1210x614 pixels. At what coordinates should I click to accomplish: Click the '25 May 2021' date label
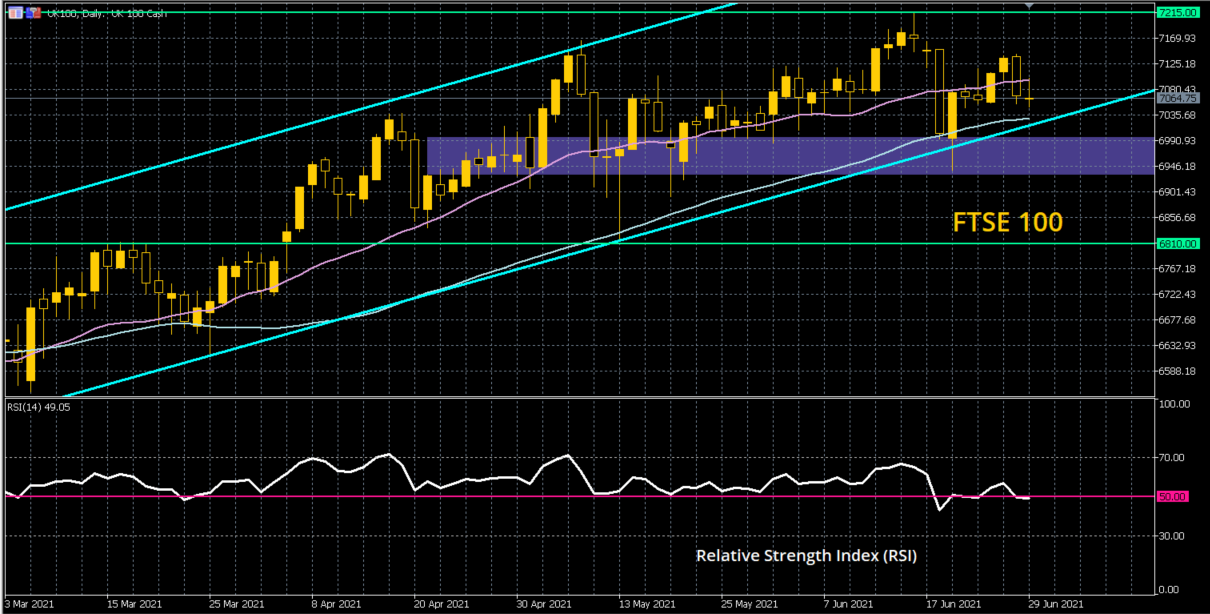point(751,604)
